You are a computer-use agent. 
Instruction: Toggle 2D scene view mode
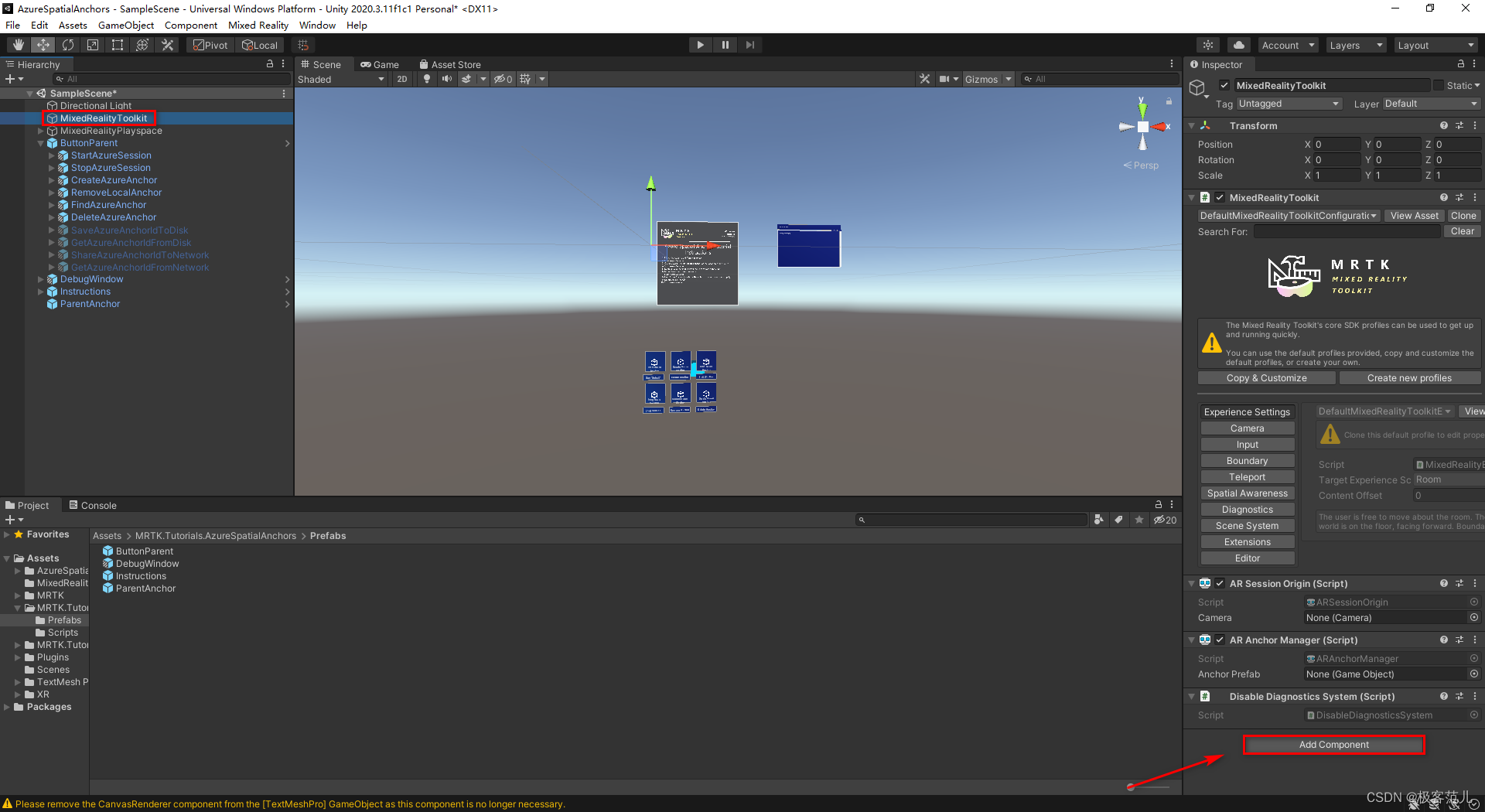click(402, 79)
